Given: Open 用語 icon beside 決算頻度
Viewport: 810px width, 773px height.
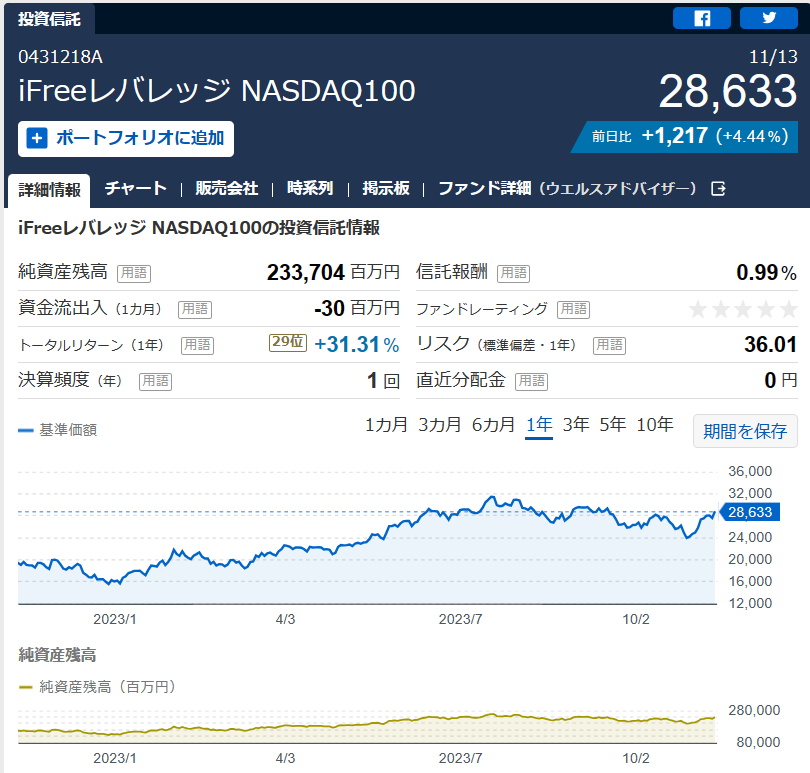Looking at the screenshot, I should 155,381.
